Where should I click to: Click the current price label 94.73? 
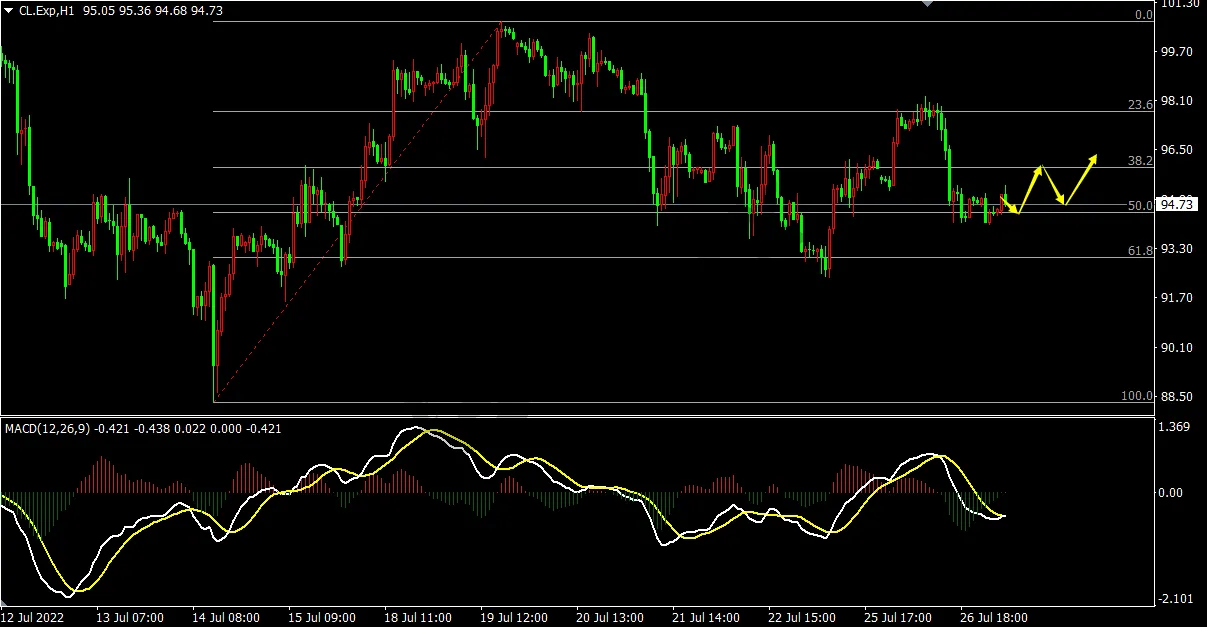pyautogui.click(x=1176, y=205)
